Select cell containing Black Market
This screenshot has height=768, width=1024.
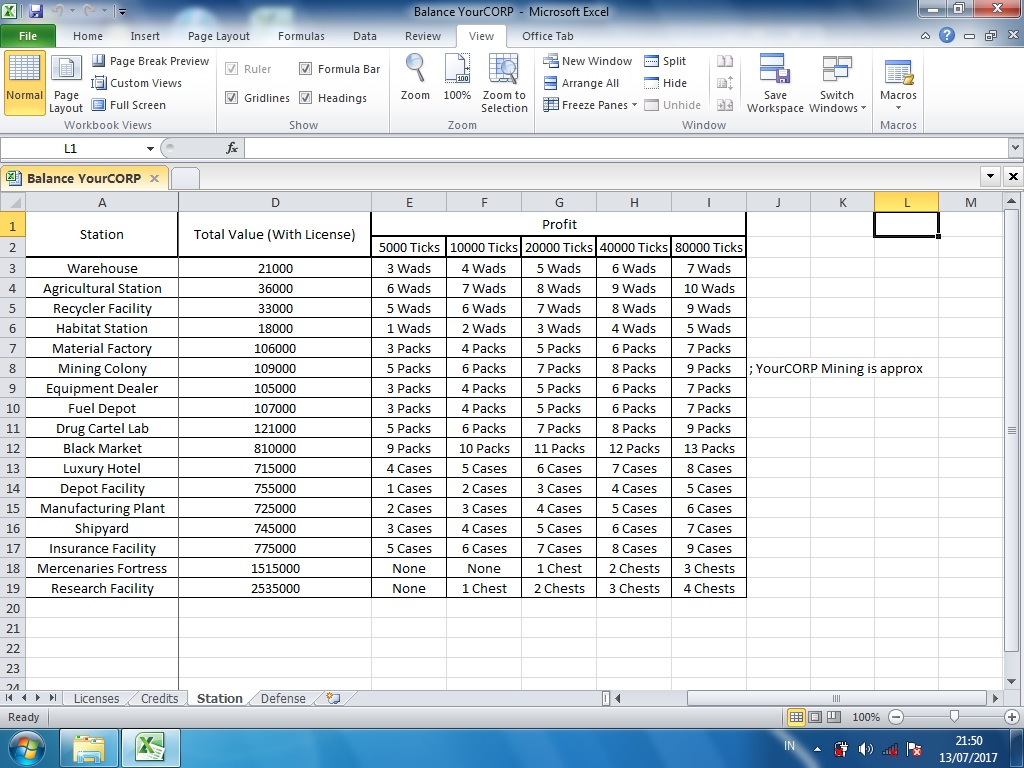[102, 448]
